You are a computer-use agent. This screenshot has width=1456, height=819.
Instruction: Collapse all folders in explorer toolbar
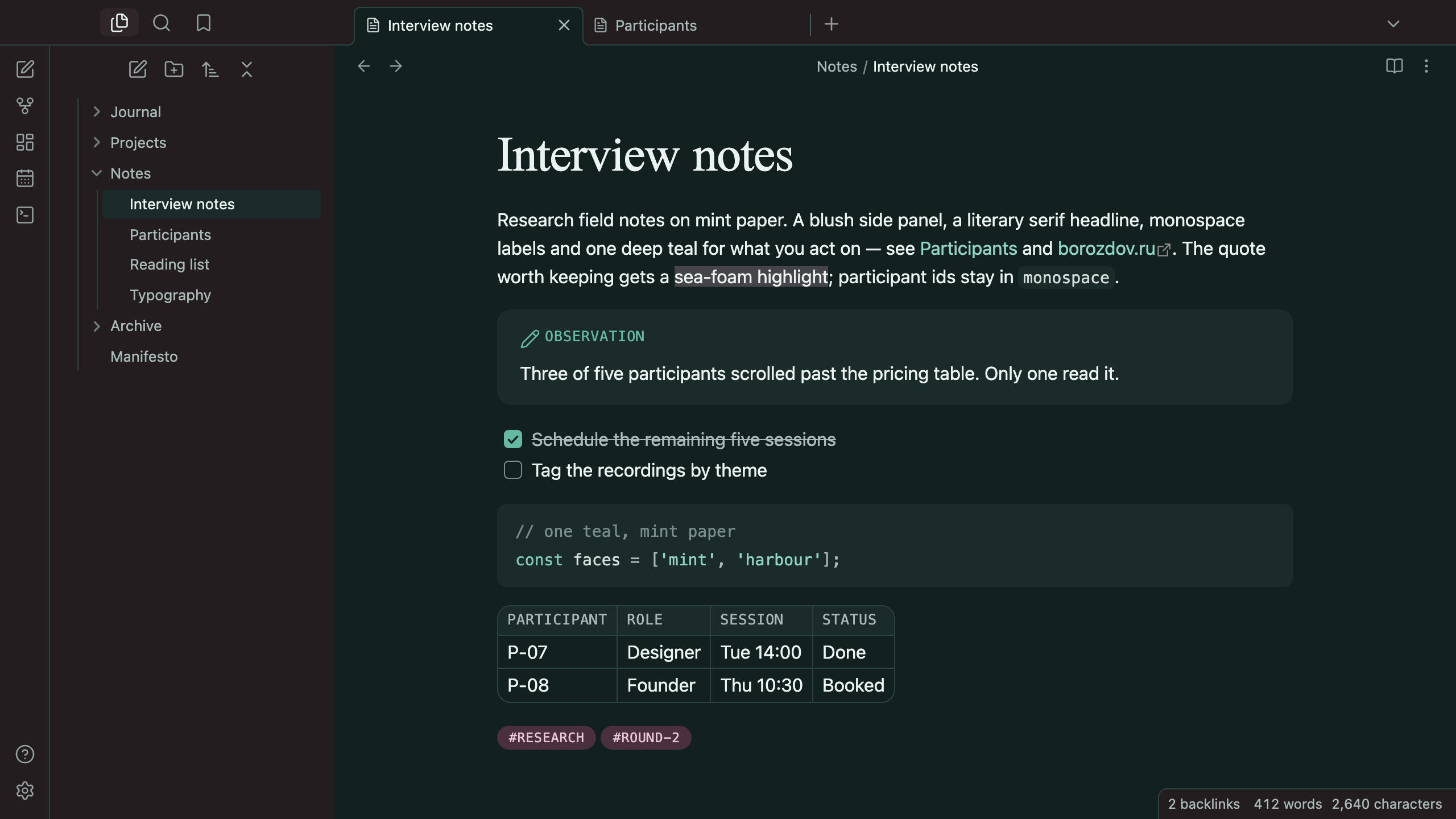pyautogui.click(x=247, y=69)
